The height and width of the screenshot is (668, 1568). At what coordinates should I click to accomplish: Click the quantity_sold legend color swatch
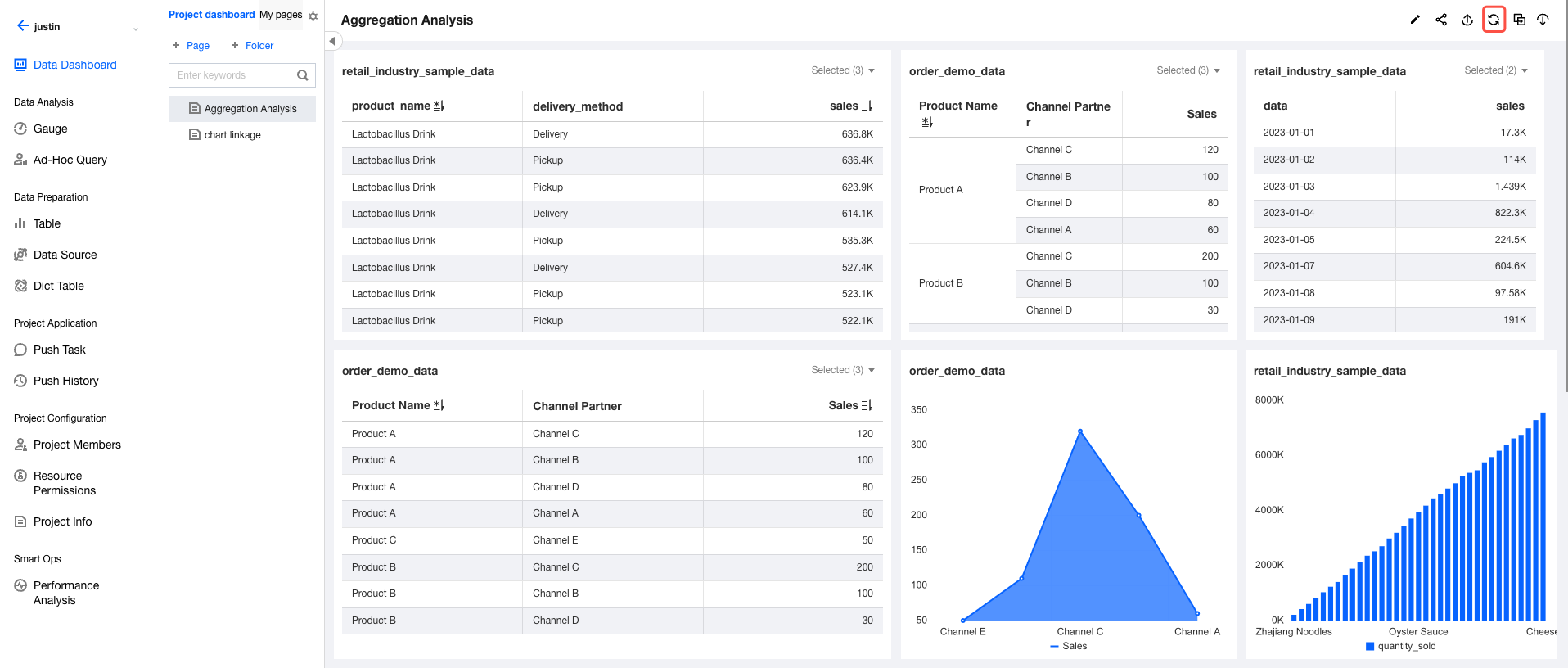point(1370,646)
